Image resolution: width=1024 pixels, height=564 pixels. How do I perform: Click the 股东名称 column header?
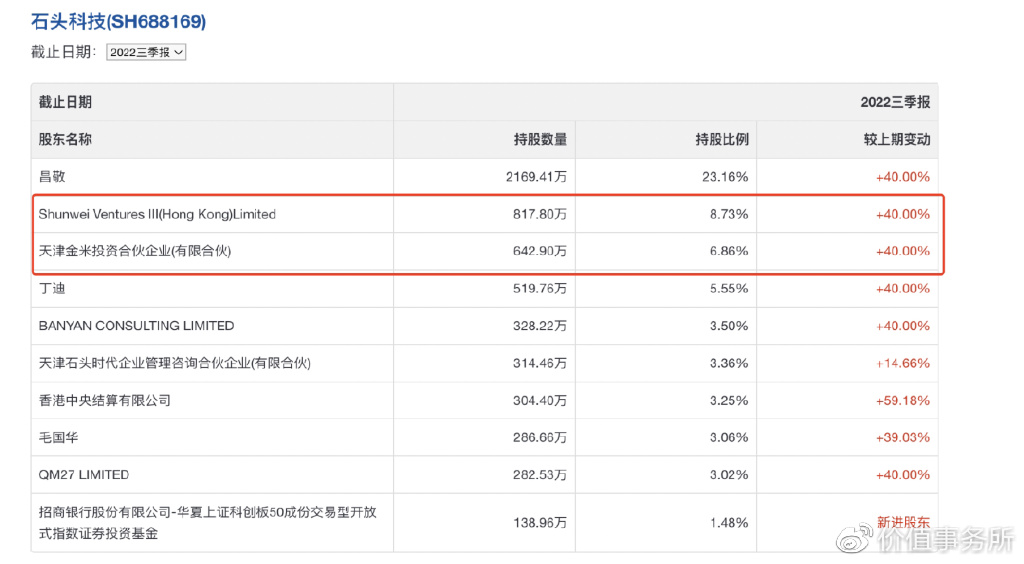[x=65, y=140]
